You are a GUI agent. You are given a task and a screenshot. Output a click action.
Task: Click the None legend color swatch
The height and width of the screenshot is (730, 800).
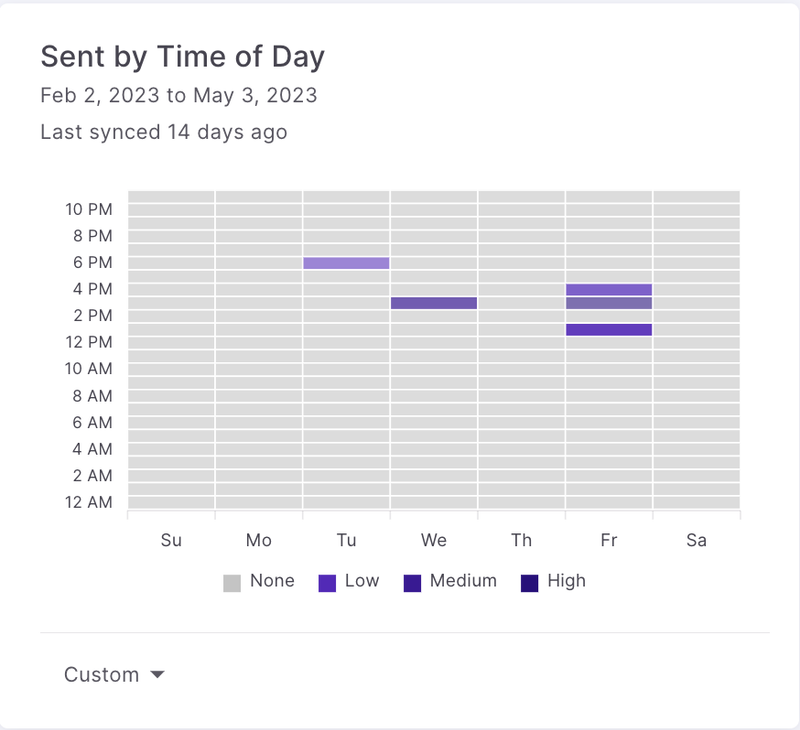232,583
